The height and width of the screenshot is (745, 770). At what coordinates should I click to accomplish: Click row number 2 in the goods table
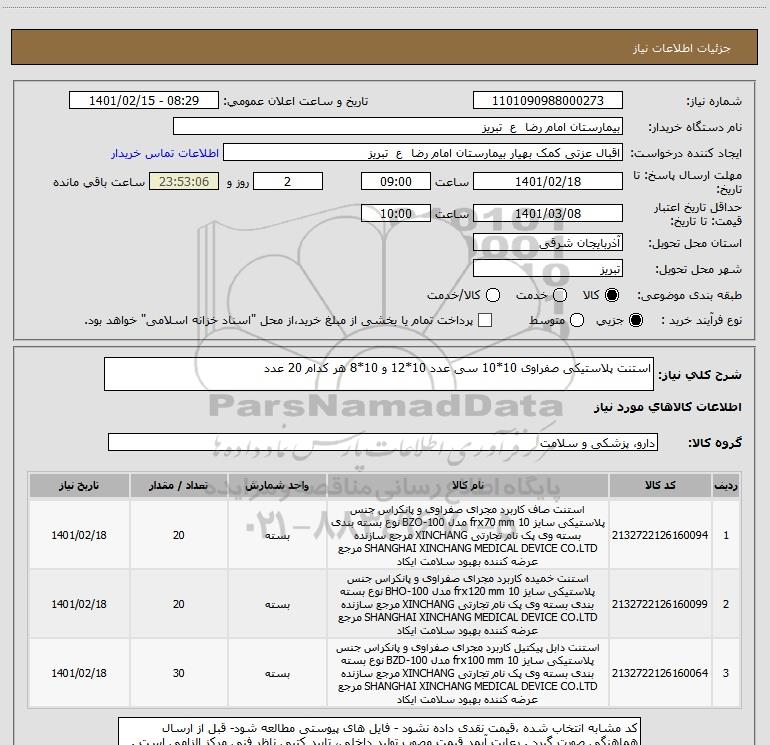[x=726, y=604]
